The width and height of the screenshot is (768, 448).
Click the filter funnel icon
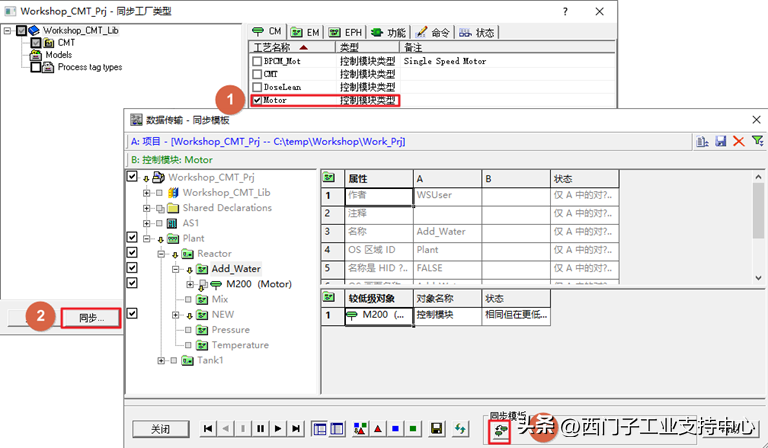(x=757, y=142)
